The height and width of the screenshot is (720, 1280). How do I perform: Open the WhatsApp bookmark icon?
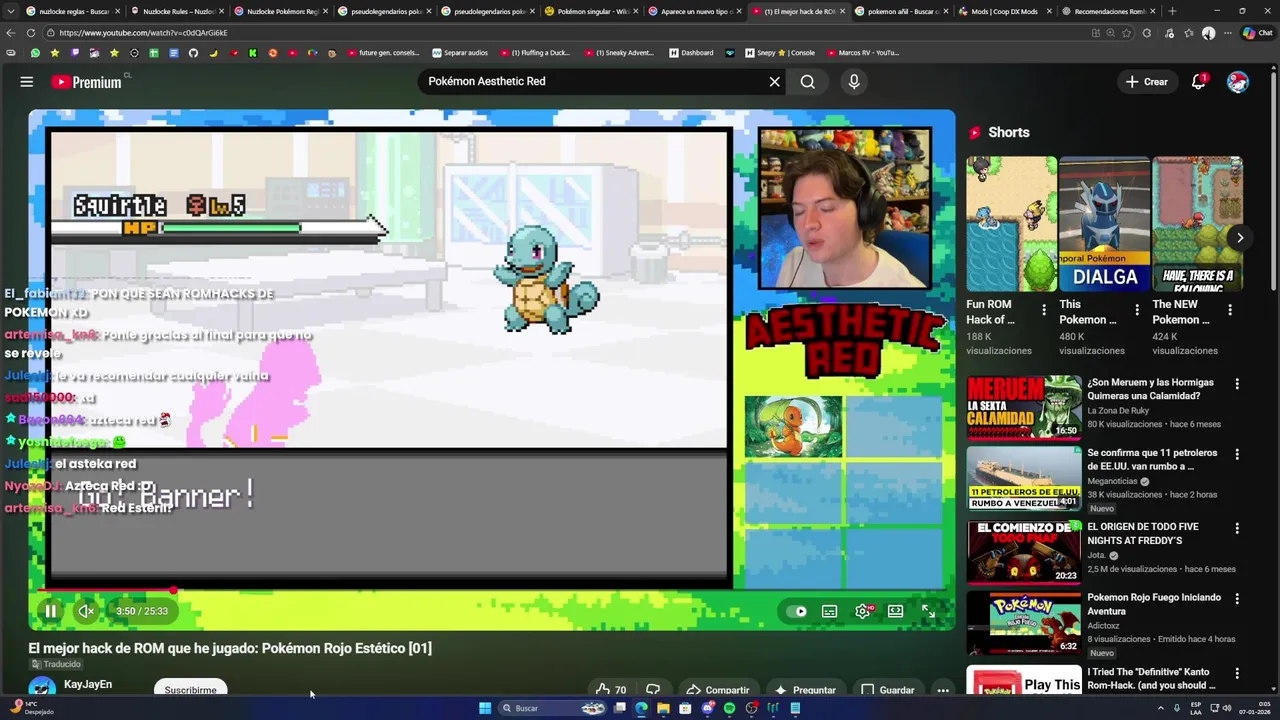point(35,53)
